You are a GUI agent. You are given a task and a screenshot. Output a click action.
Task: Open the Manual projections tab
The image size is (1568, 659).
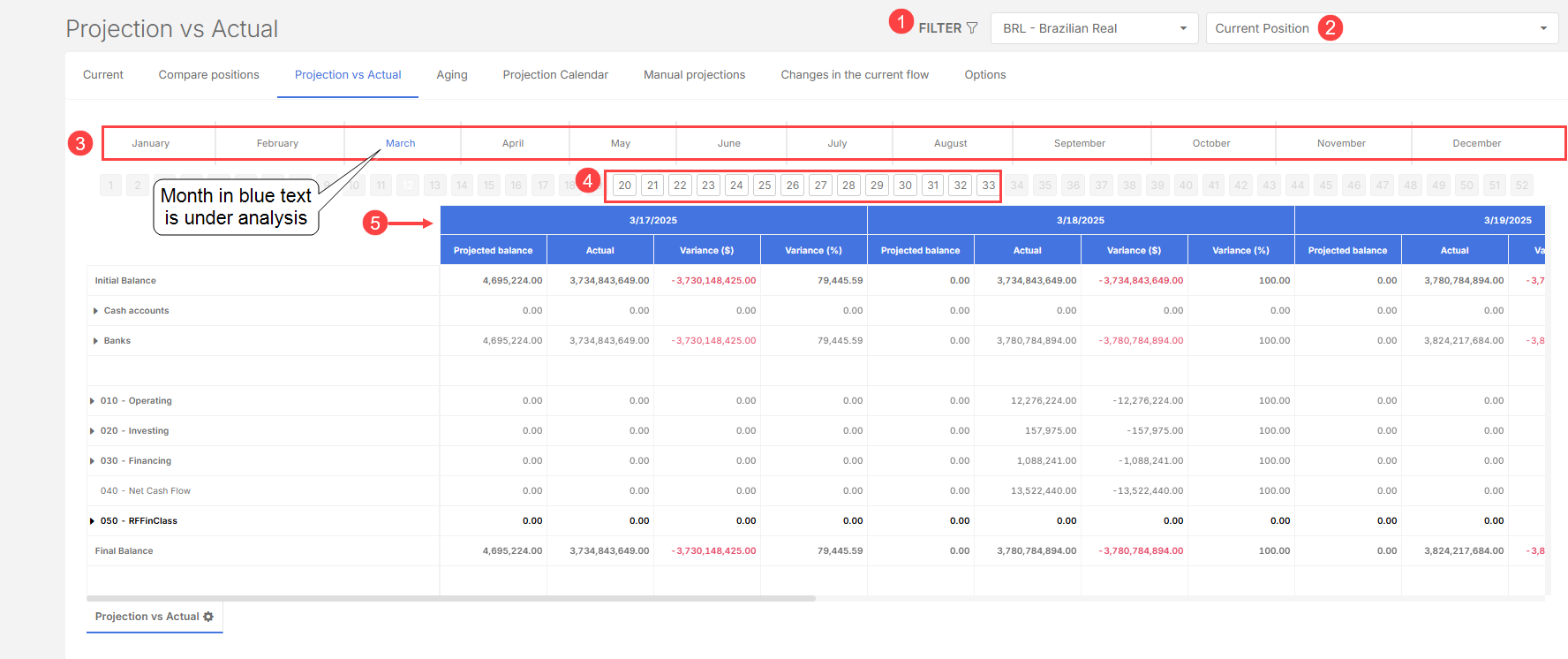coord(694,75)
